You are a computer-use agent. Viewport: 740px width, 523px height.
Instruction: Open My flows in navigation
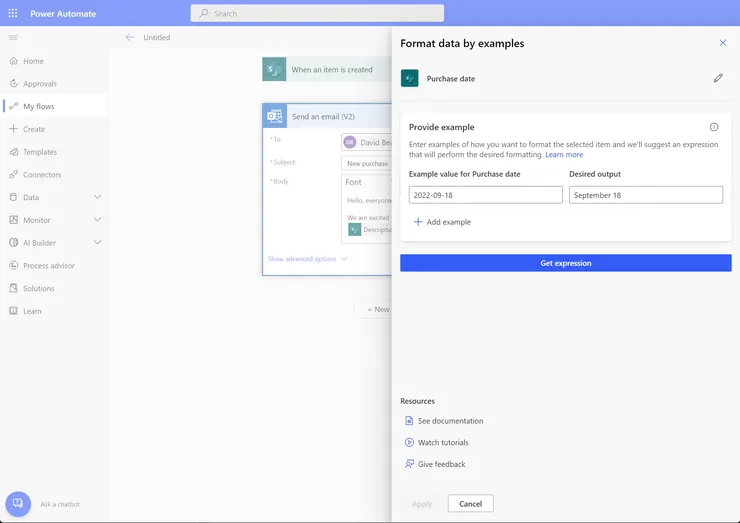tap(55, 106)
